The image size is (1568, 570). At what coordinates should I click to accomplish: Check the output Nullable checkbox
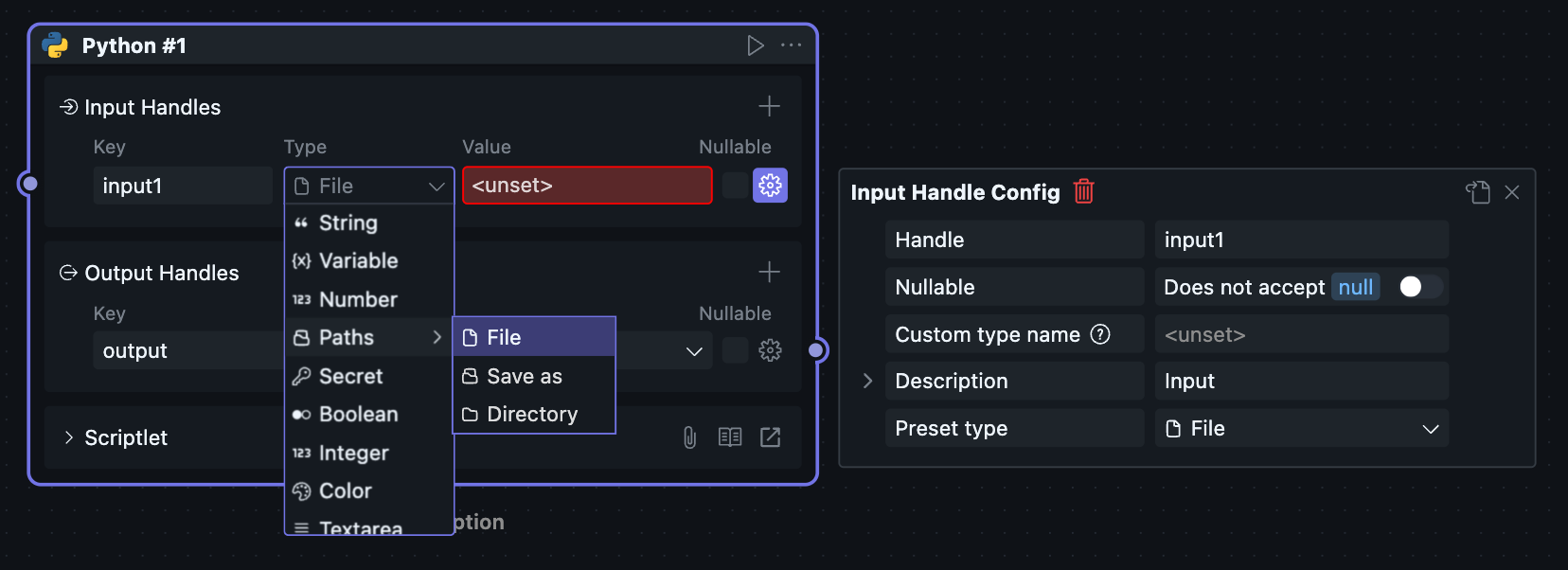[735, 350]
